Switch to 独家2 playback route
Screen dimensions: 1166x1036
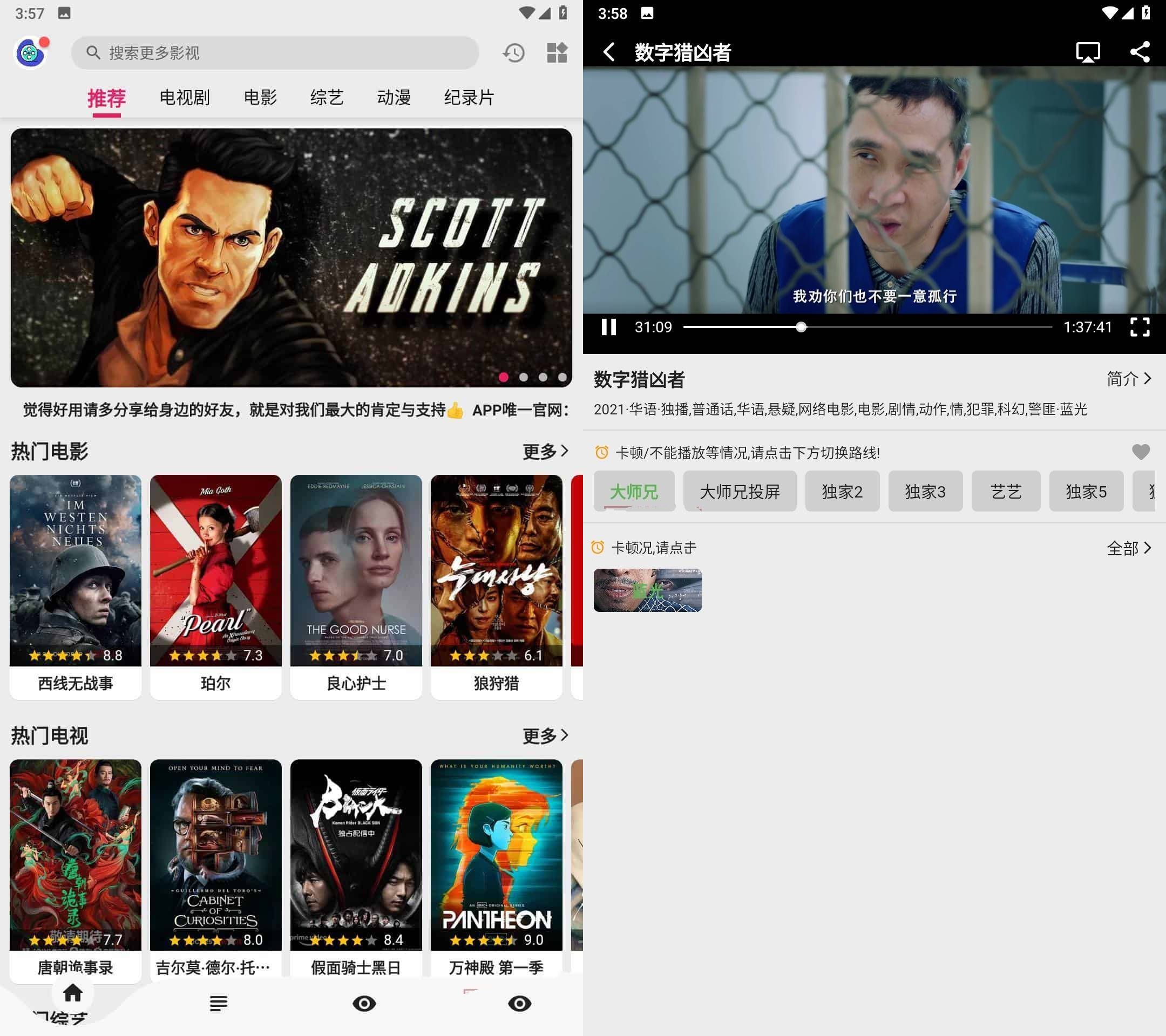(842, 491)
